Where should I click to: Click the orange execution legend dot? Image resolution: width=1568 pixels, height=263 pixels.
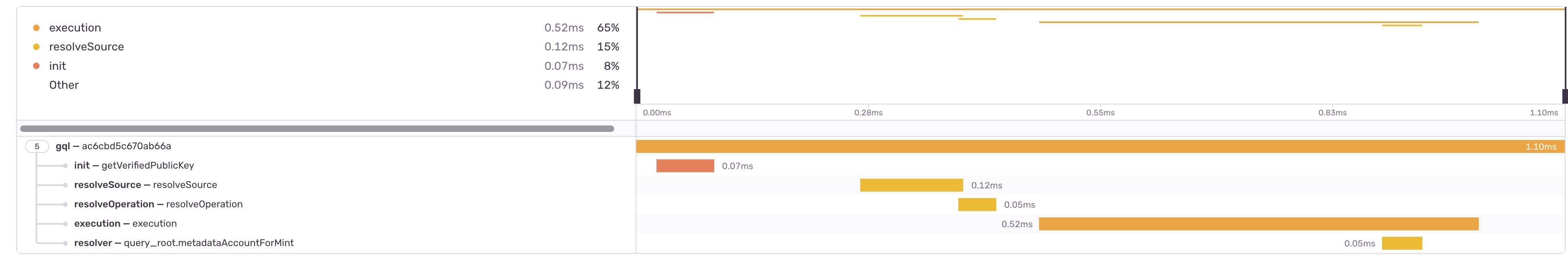tap(37, 27)
